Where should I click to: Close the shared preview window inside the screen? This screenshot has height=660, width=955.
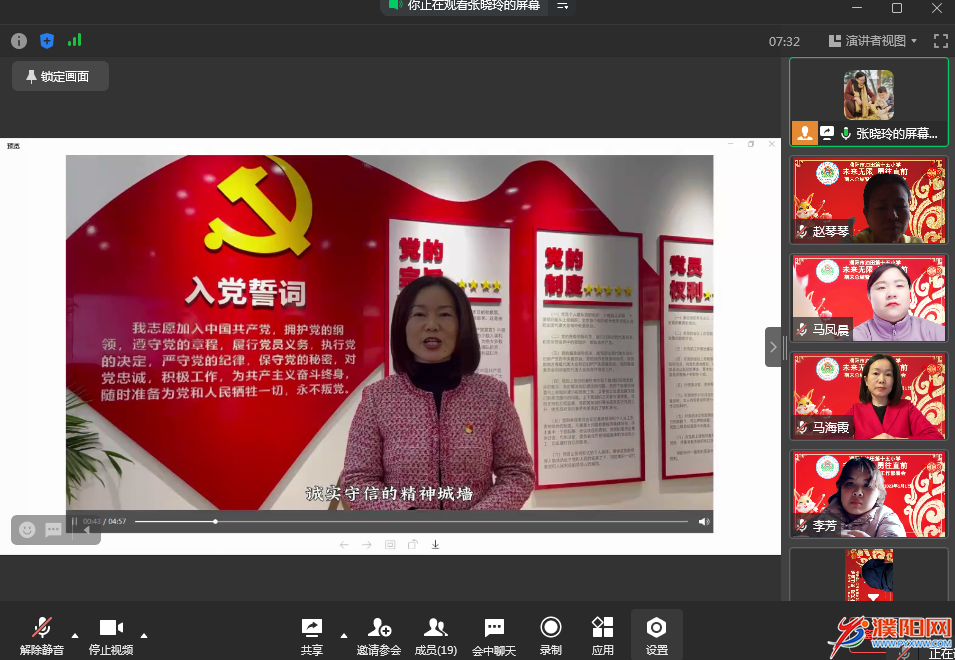pyautogui.click(x=772, y=144)
